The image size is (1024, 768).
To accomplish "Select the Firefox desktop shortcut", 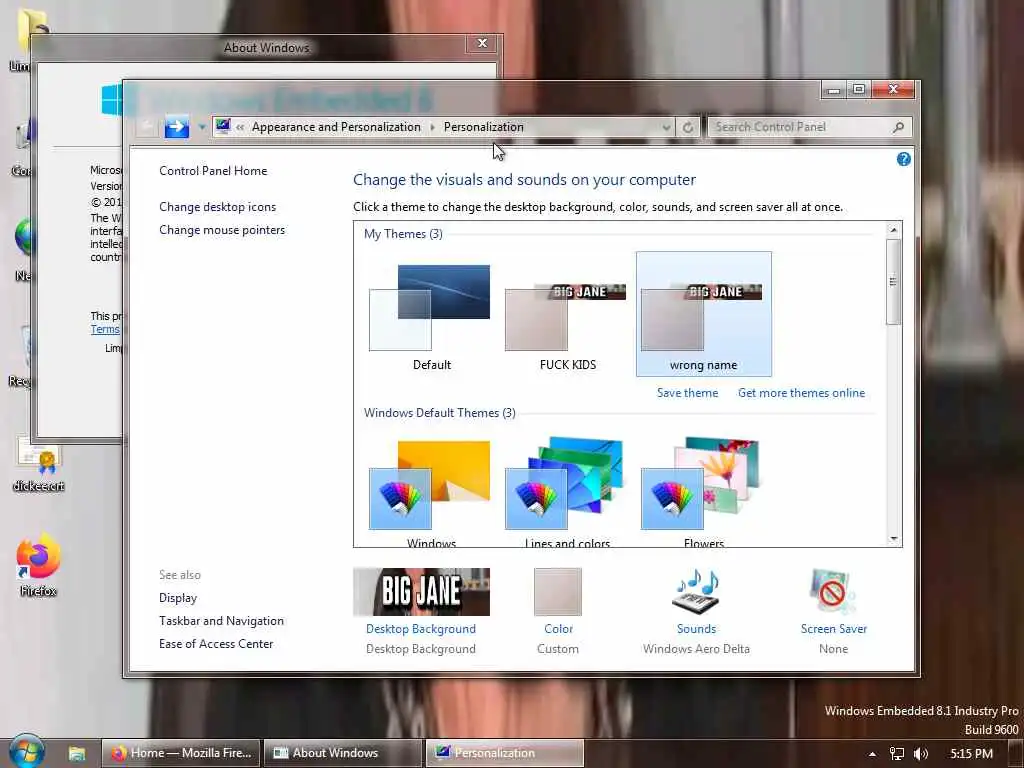I will (x=39, y=566).
